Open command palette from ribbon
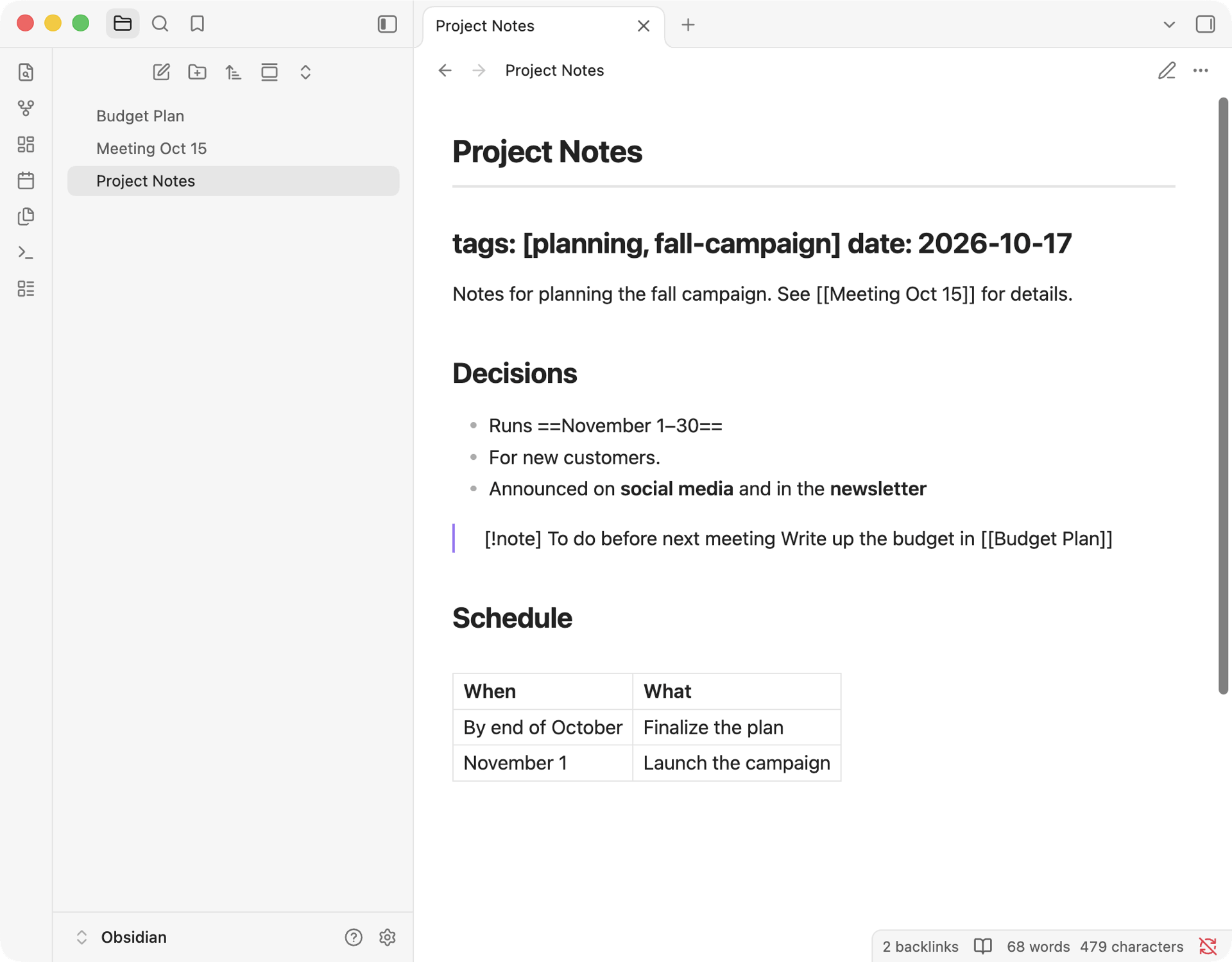This screenshot has height=962, width=1232. click(x=26, y=253)
